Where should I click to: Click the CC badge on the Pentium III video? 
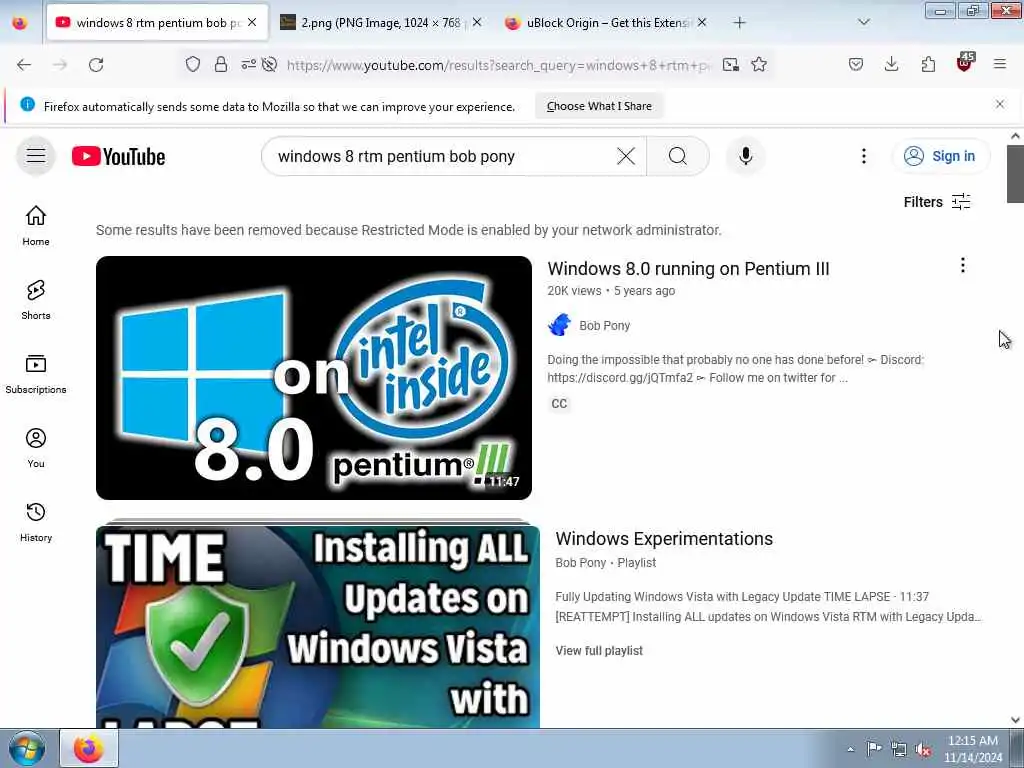[559, 404]
